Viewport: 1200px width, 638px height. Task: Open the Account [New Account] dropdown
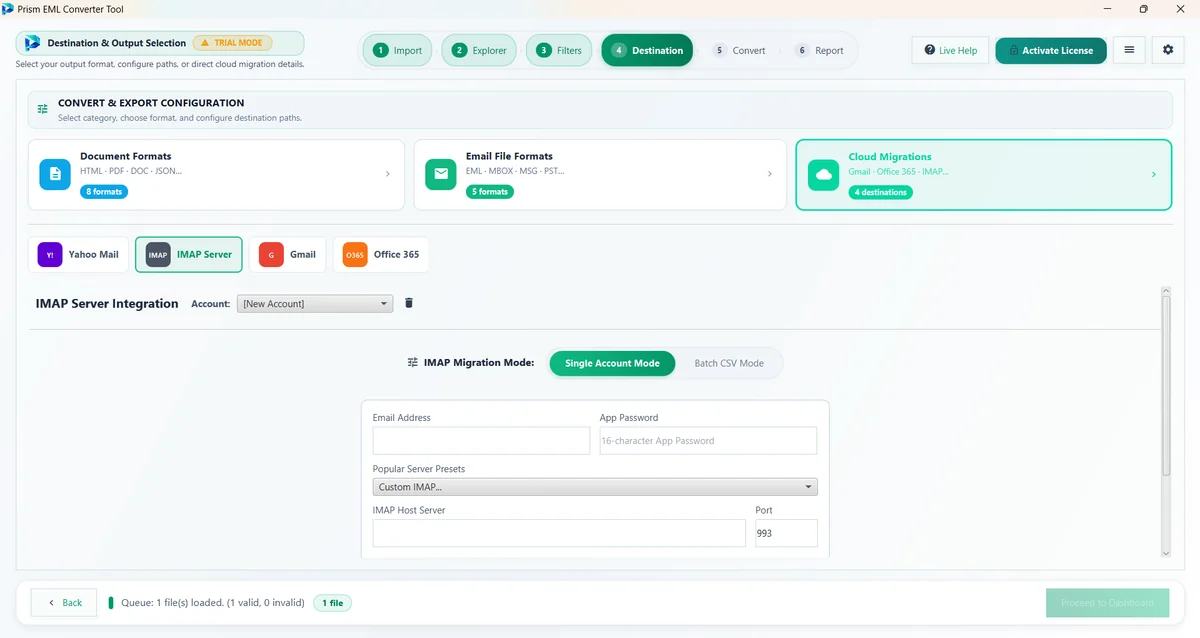[x=315, y=304]
